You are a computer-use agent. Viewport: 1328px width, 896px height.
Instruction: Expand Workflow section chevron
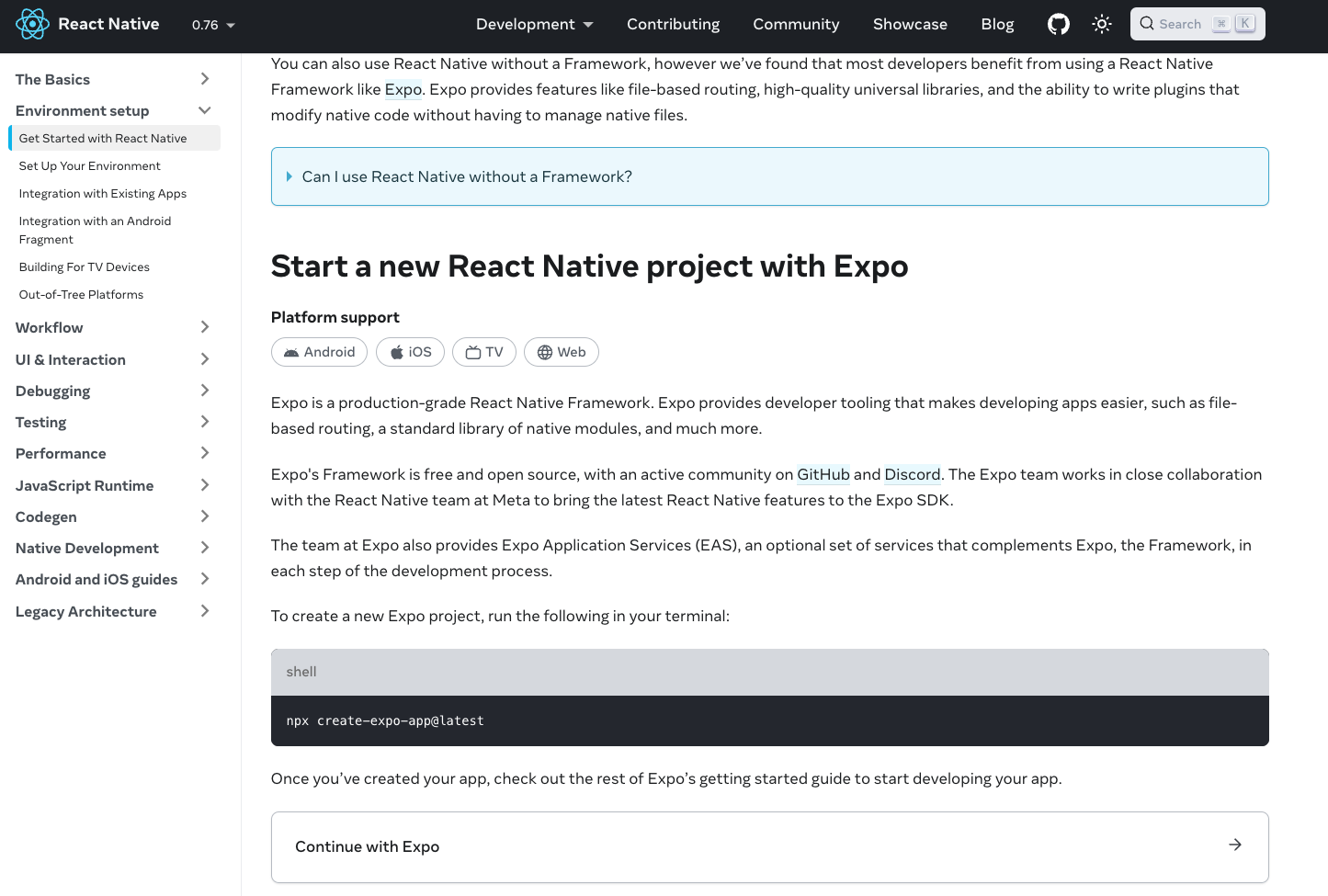click(205, 327)
